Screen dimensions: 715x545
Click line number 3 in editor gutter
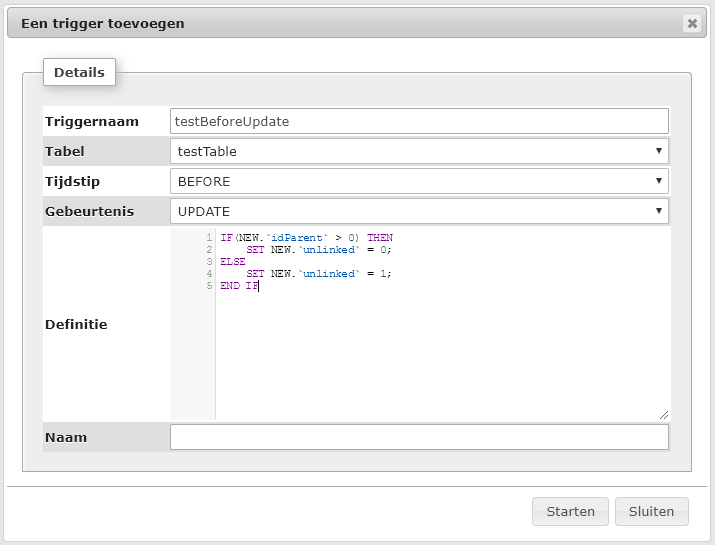coord(209,261)
